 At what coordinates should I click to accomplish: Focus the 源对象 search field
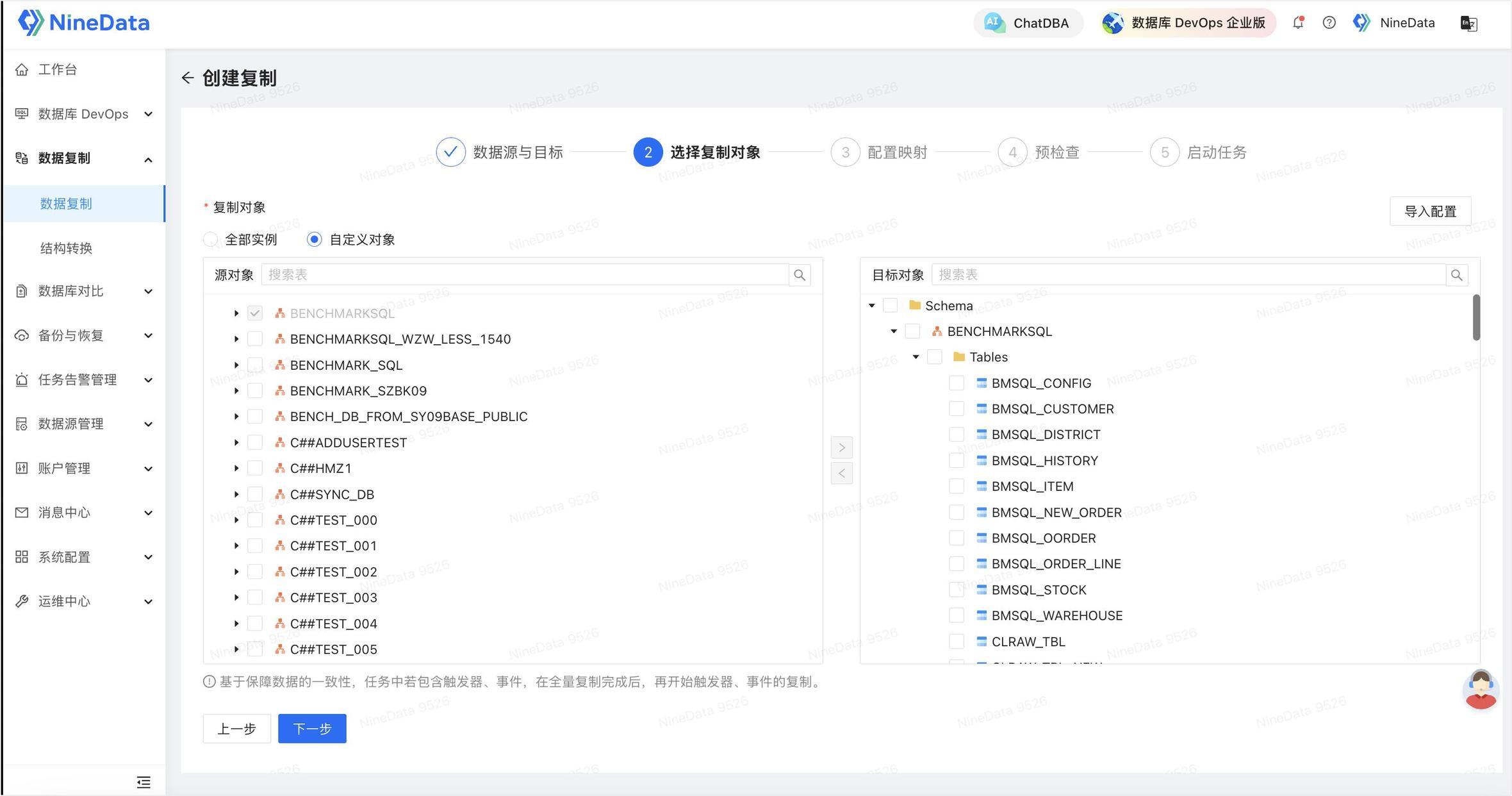(525, 274)
